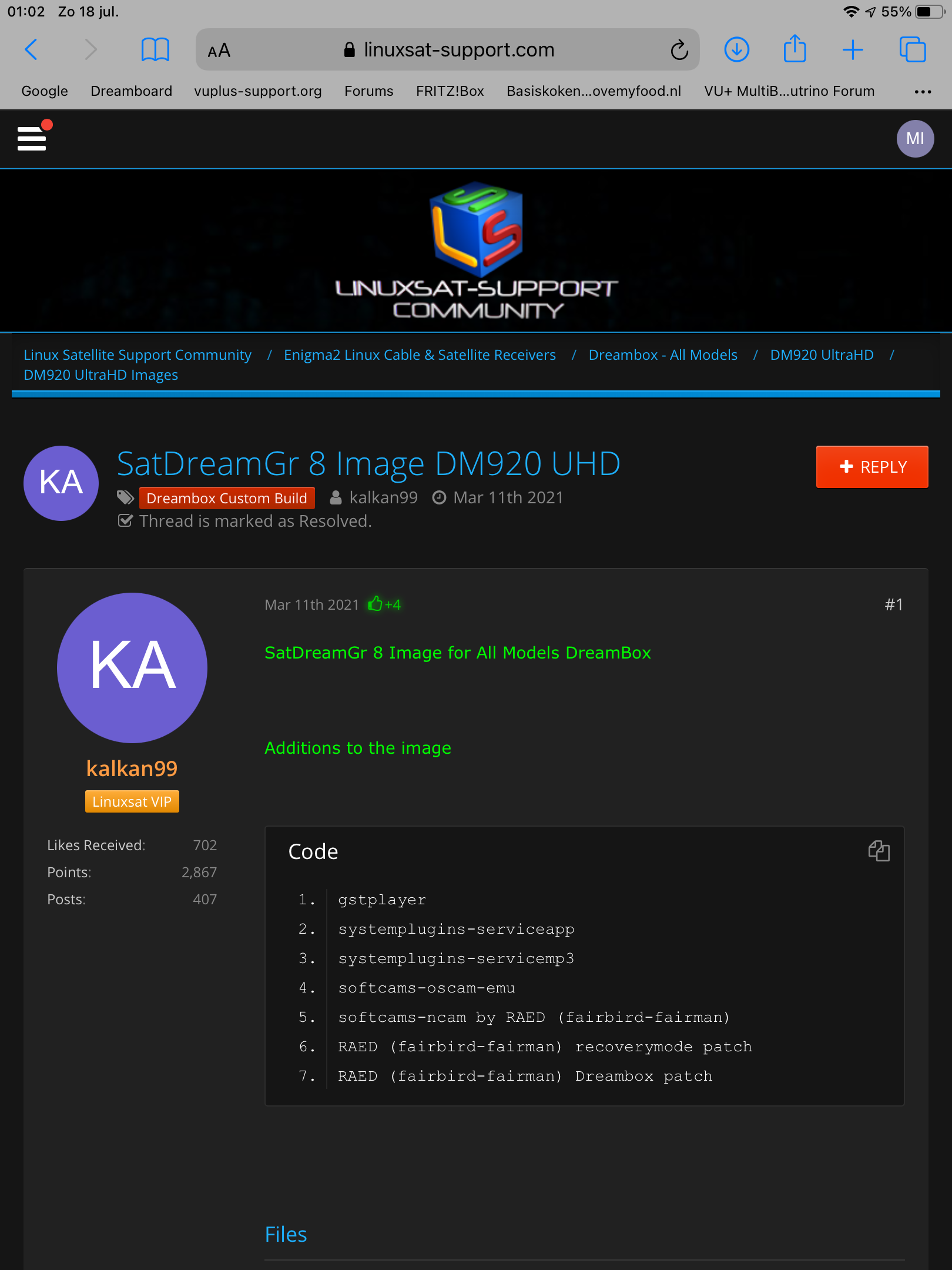This screenshot has height=1270, width=952.
Task: Click post date Mar 11th 2021 in post
Action: tap(311, 605)
